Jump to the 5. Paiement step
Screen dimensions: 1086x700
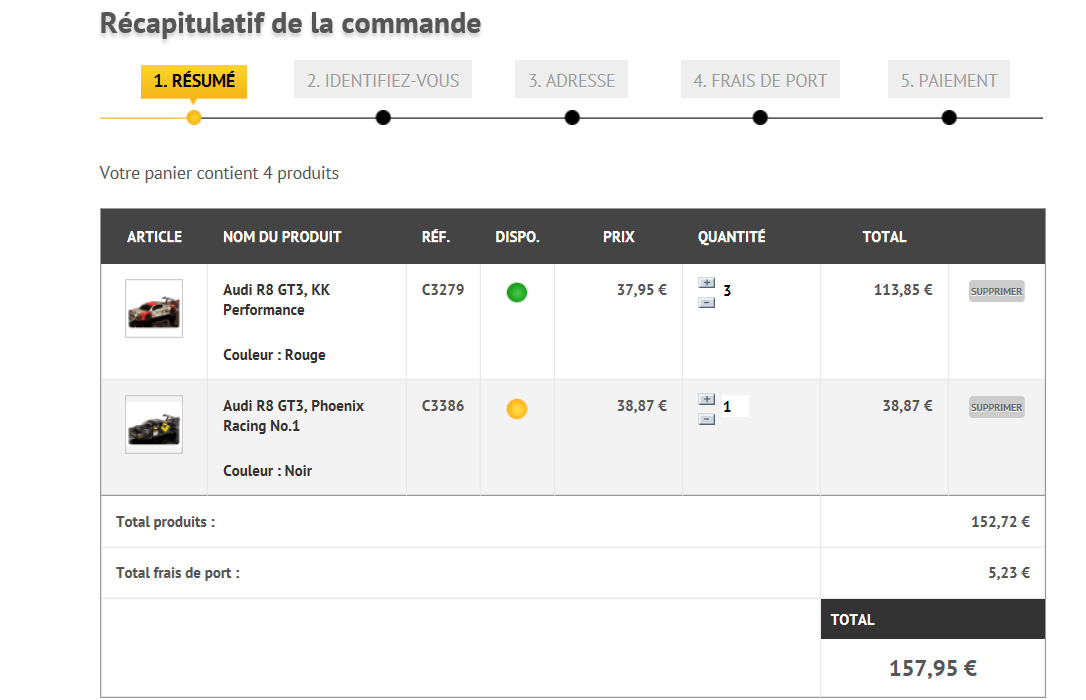pyautogui.click(x=949, y=81)
